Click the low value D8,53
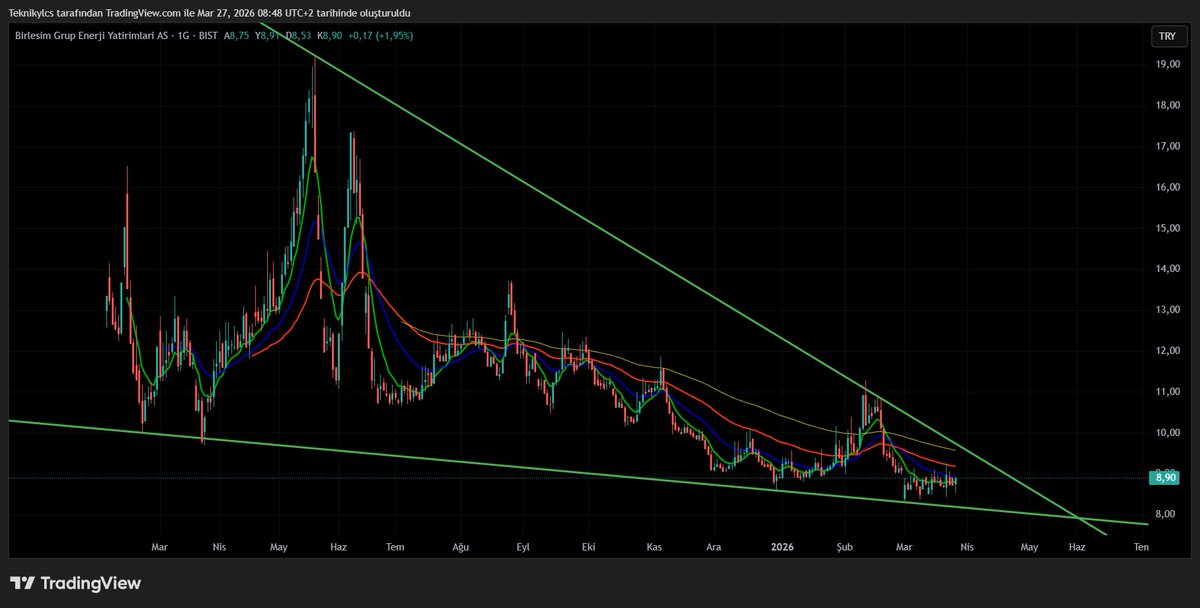The image size is (1200, 608). pyautogui.click(x=298, y=35)
